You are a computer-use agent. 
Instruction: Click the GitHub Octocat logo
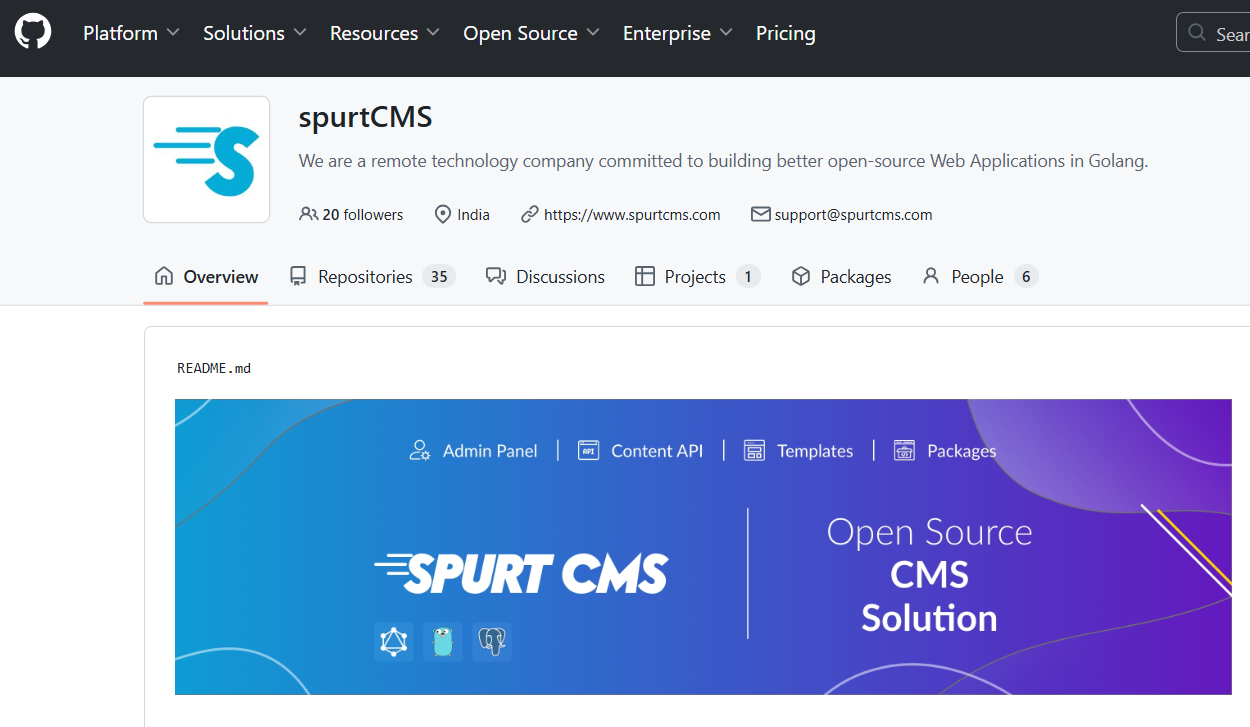point(32,32)
